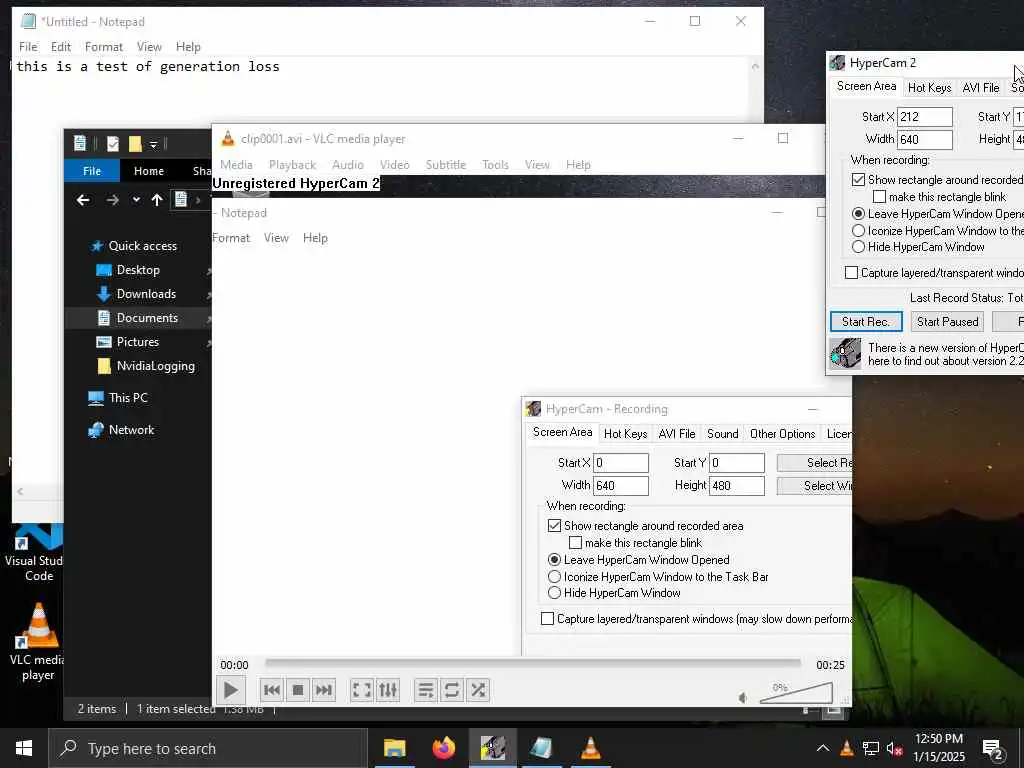The image size is (1024, 768).
Task: Open VLC Subtitle menu
Action: coord(446,165)
